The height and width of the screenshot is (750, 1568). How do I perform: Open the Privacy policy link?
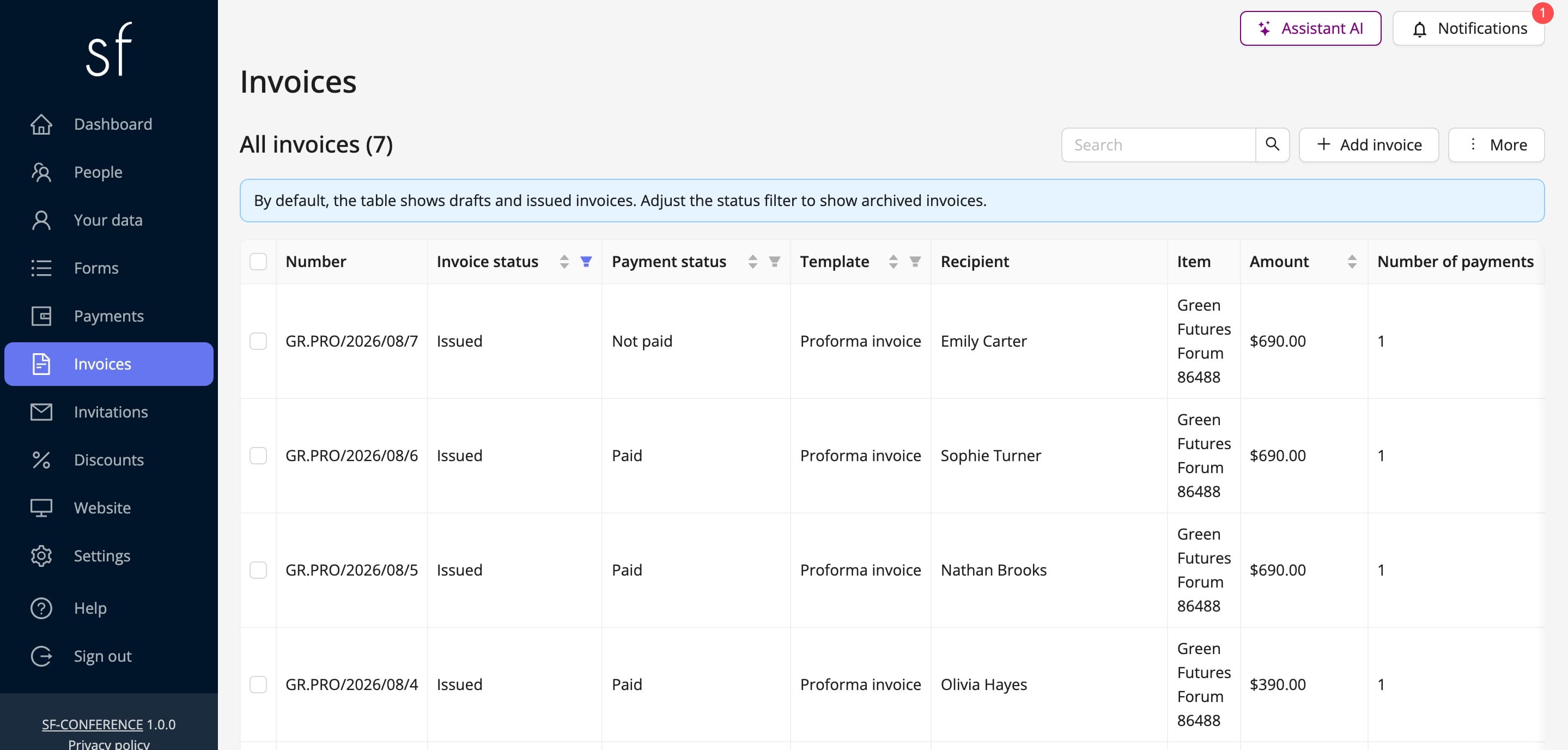tap(109, 744)
